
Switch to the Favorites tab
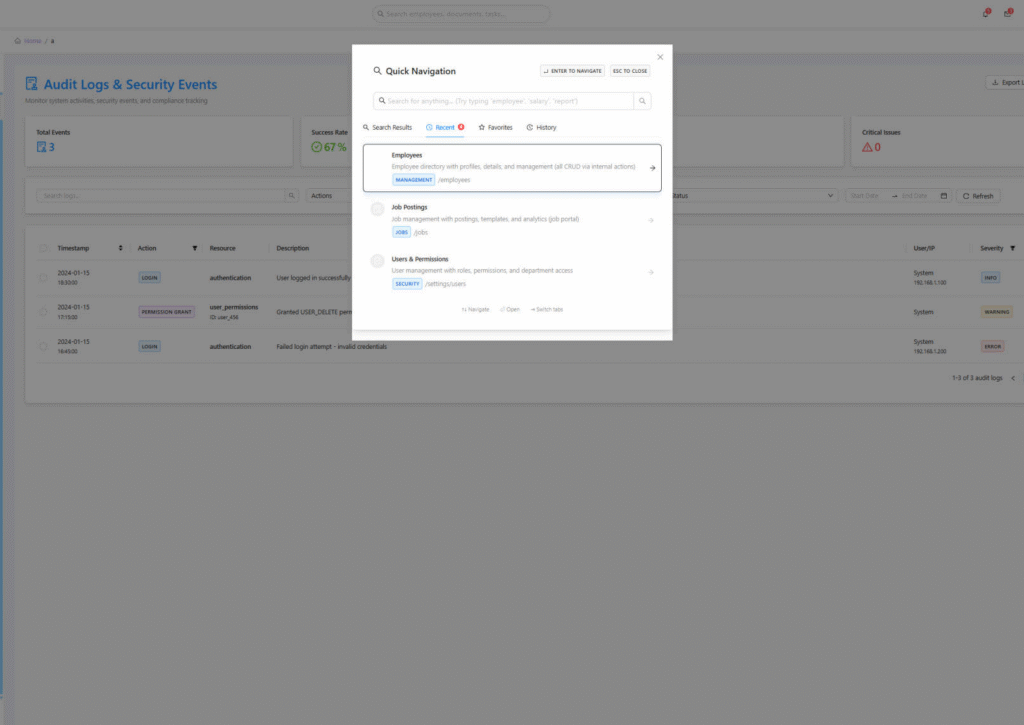[x=495, y=128]
